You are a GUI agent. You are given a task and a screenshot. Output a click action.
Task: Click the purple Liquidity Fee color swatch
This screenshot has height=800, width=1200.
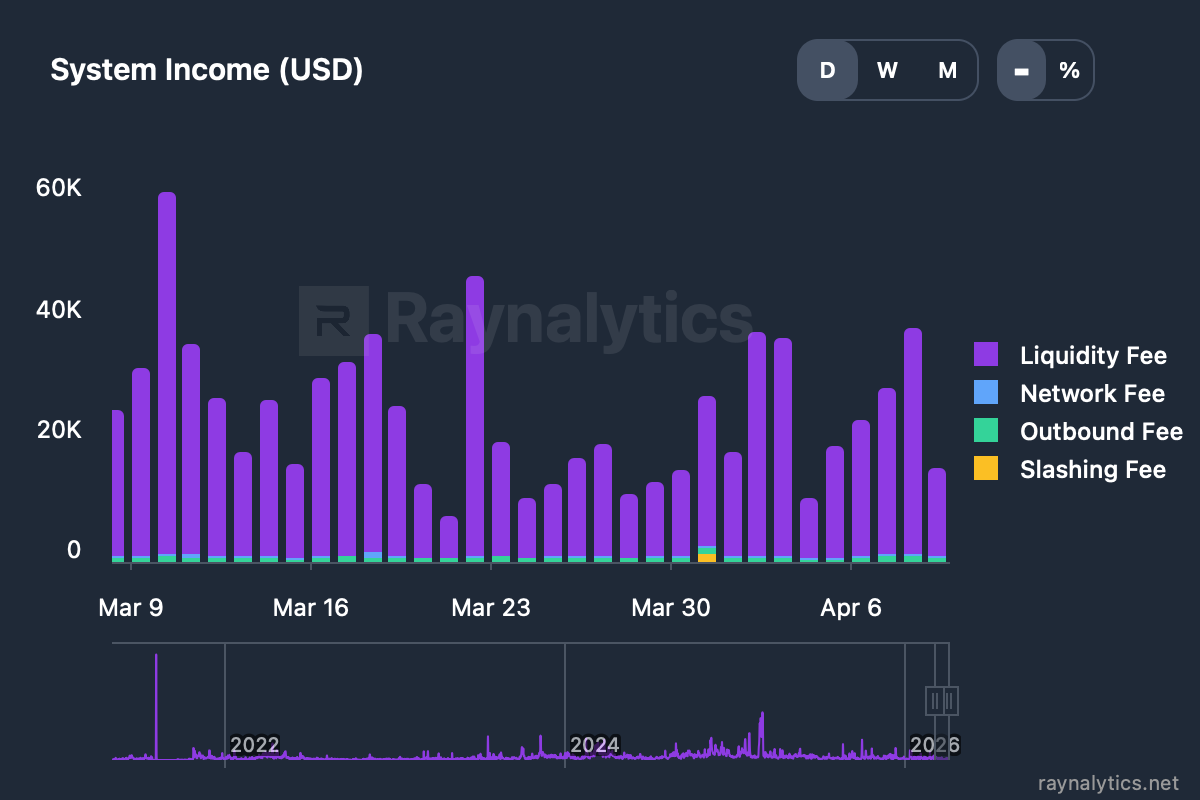click(988, 355)
